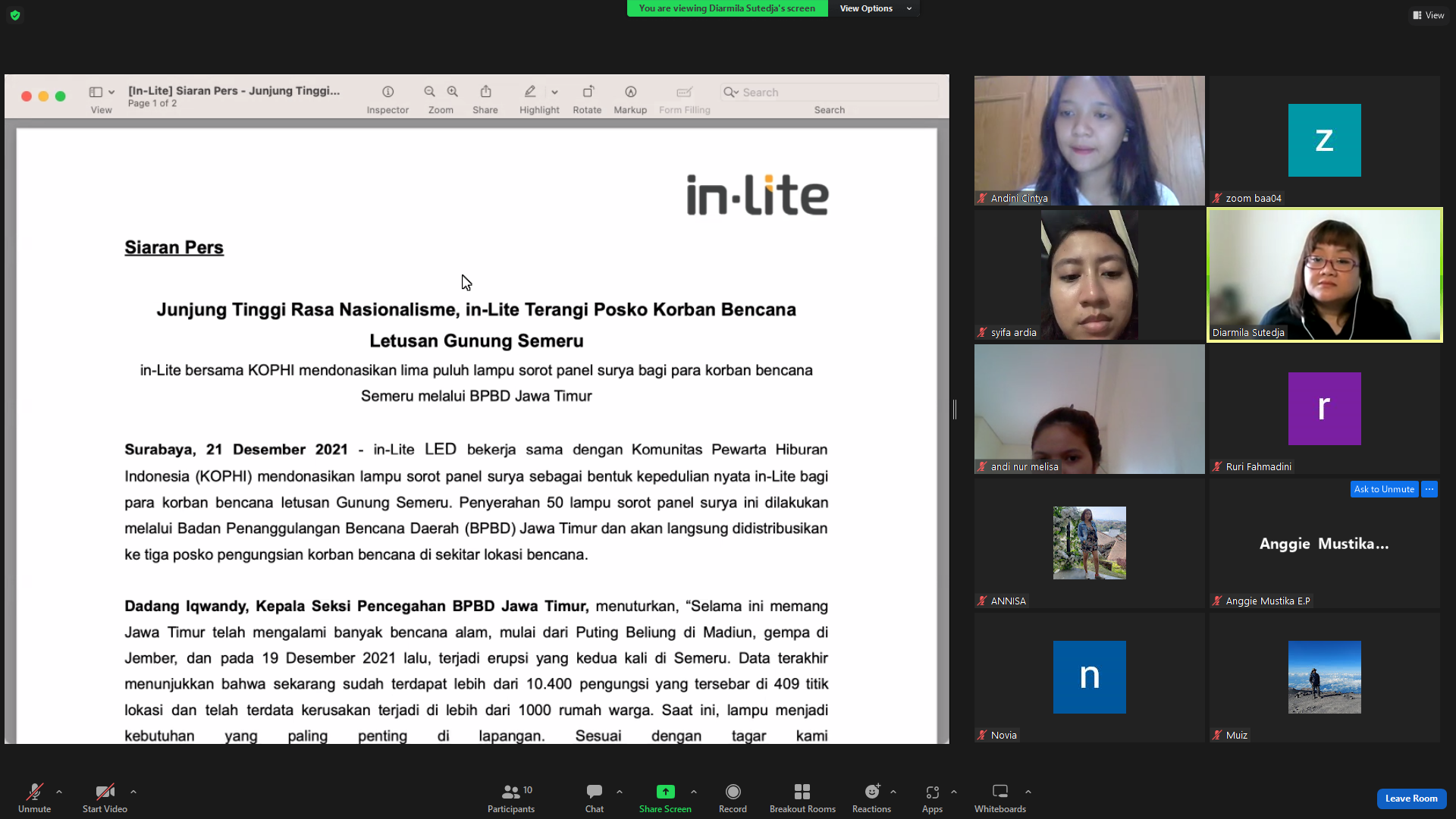This screenshot has width=1456, height=819.
Task: Click the Search field in Preview
Action: 829,92
